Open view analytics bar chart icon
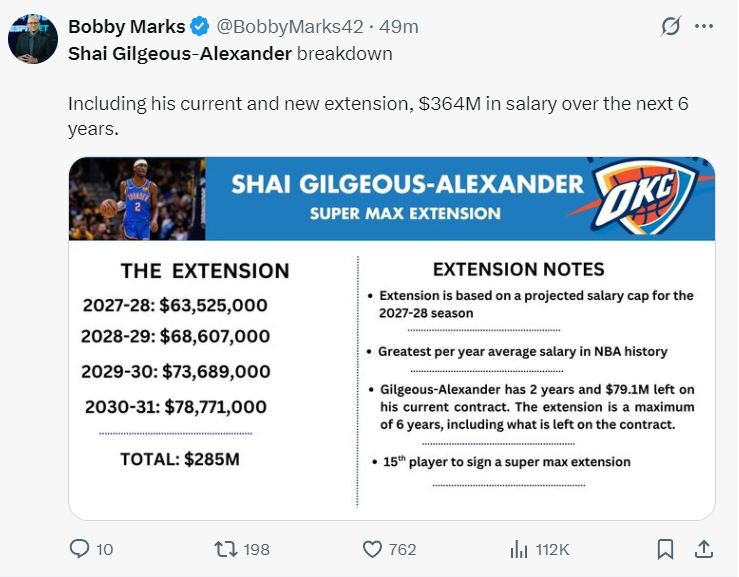The width and height of the screenshot is (739, 577). (x=519, y=549)
